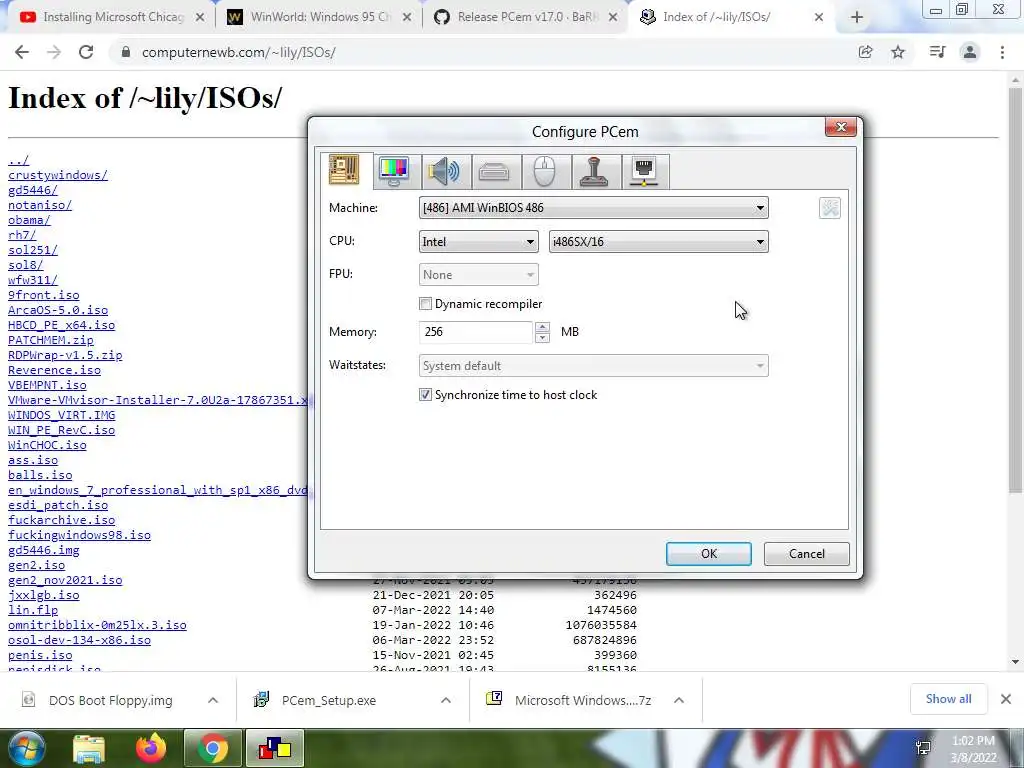
Task: Expand options for PCem_Setup.exe download
Action: pos(446,700)
